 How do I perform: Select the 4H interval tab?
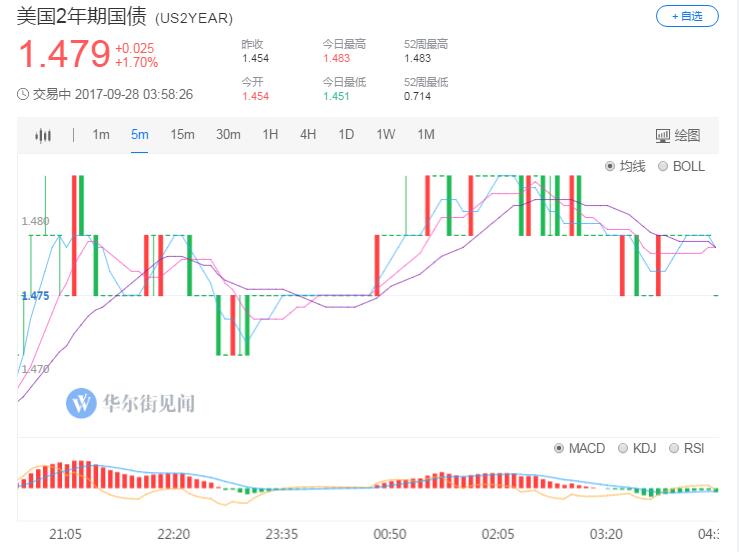point(308,135)
